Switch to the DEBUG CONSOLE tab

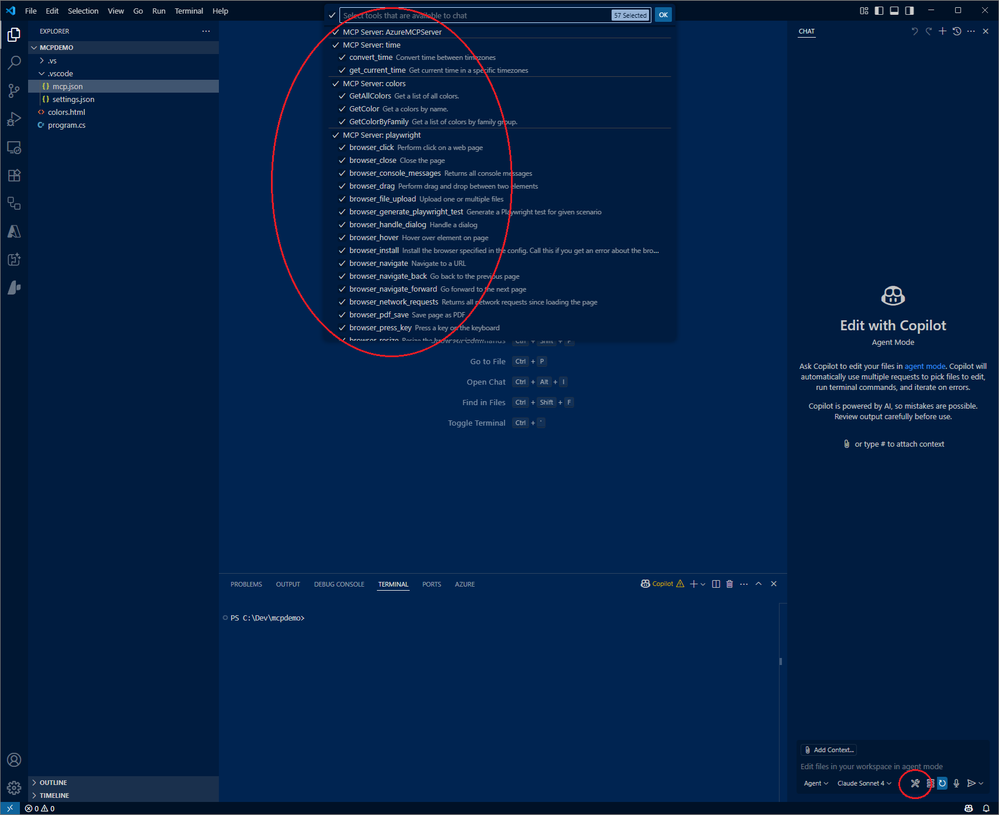[339, 584]
